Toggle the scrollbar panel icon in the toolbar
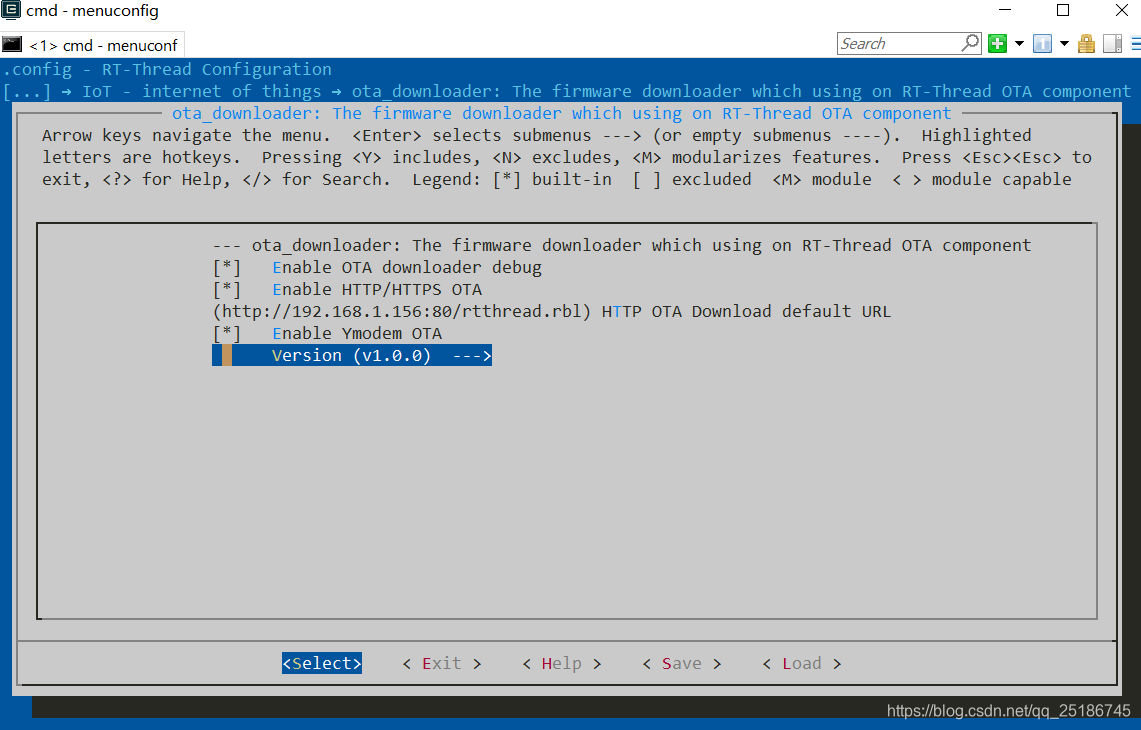1141x730 pixels. point(1113,44)
